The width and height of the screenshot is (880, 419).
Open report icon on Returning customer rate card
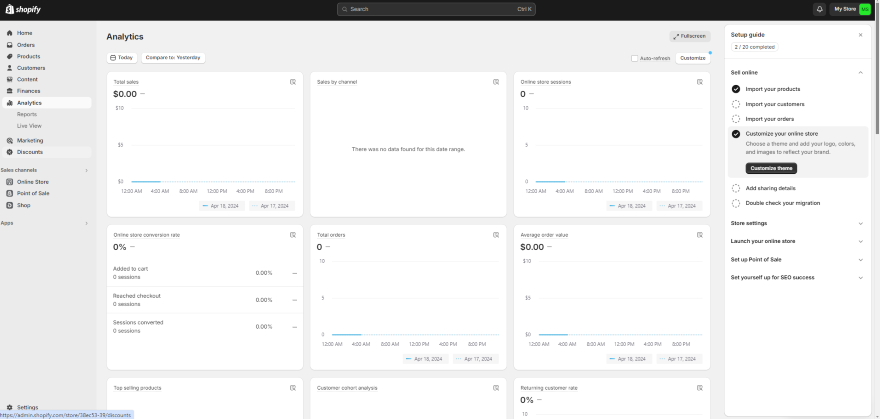tap(700, 388)
